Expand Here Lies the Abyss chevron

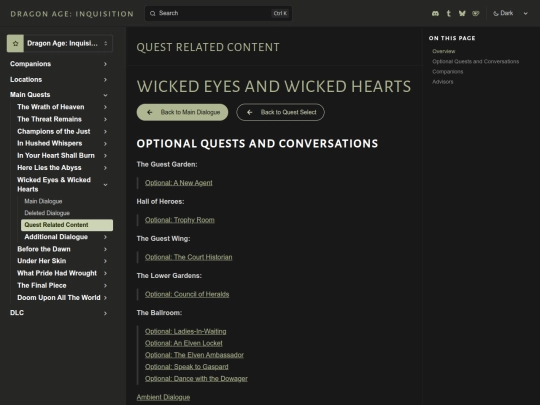105,168
